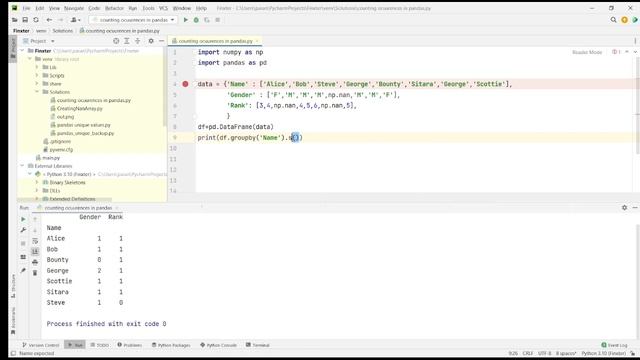Select the counting occurrences in pandas.py editor tab

215,41
